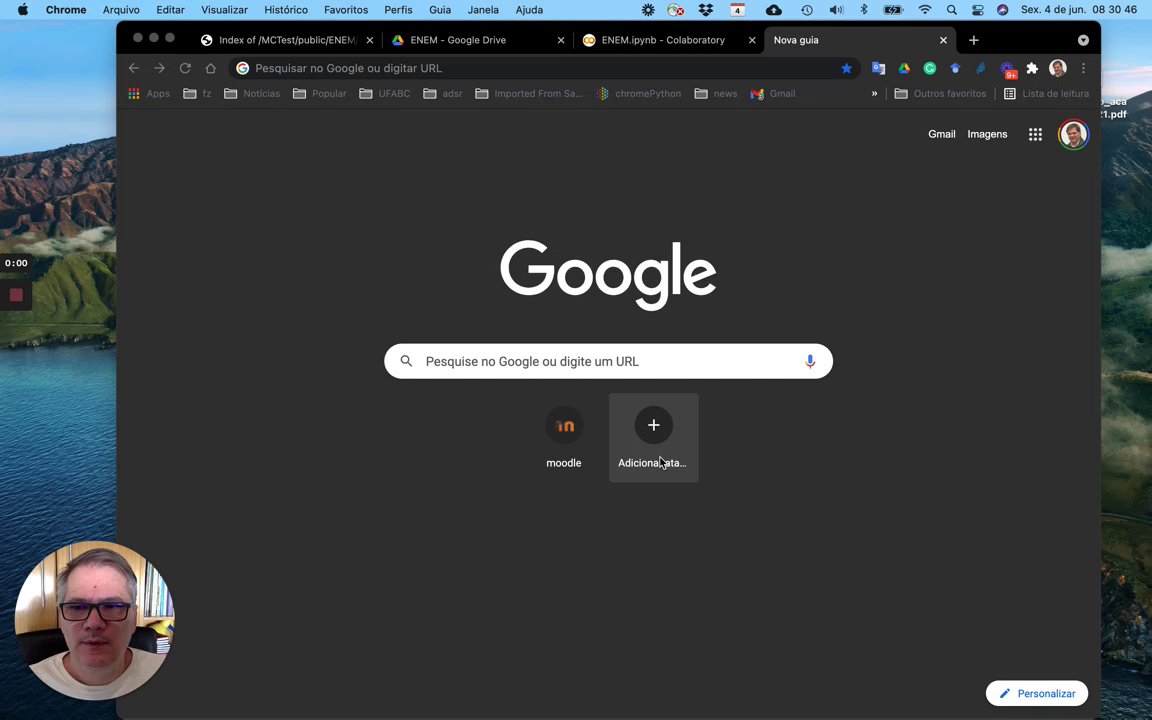This screenshot has height=720, width=1152.
Task: Open the chromePython bookmark
Action: (x=639, y=93)
